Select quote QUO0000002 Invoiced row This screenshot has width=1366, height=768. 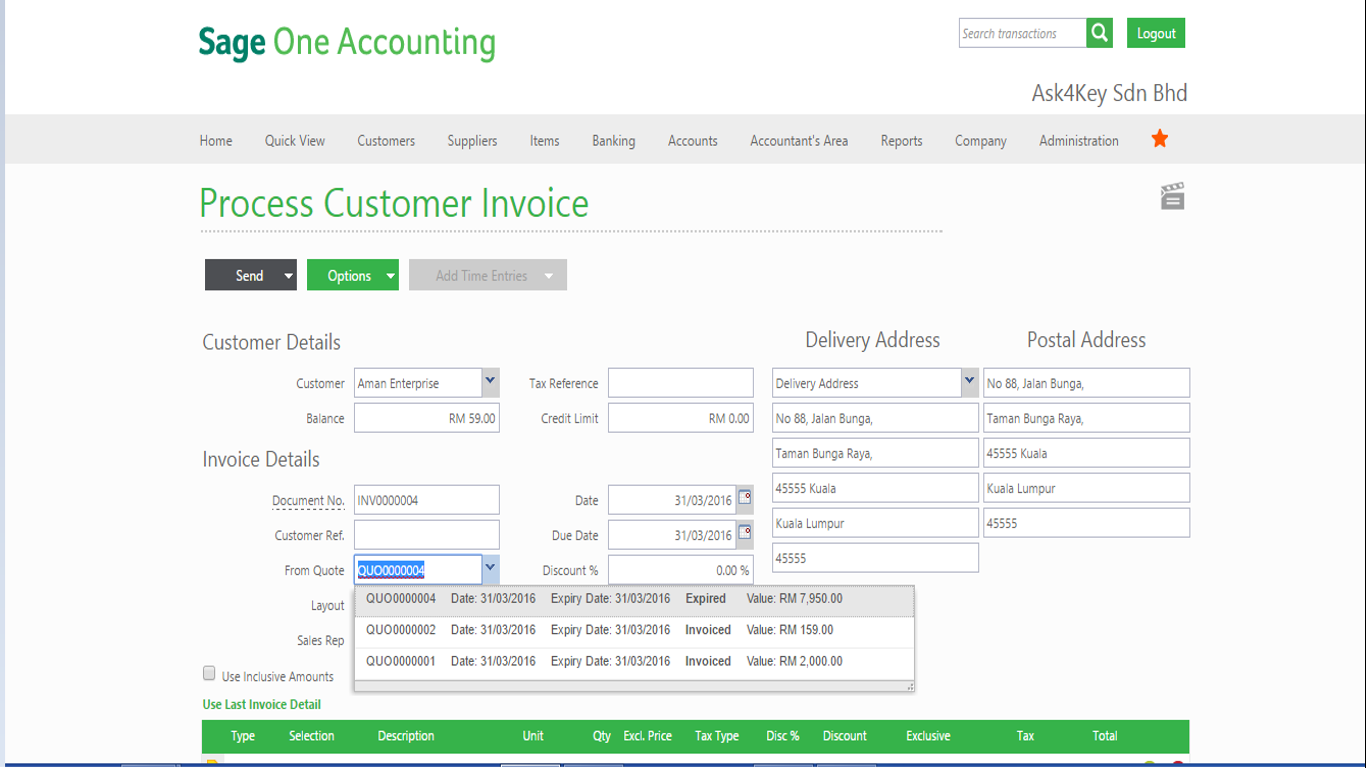tap(634, 631)
